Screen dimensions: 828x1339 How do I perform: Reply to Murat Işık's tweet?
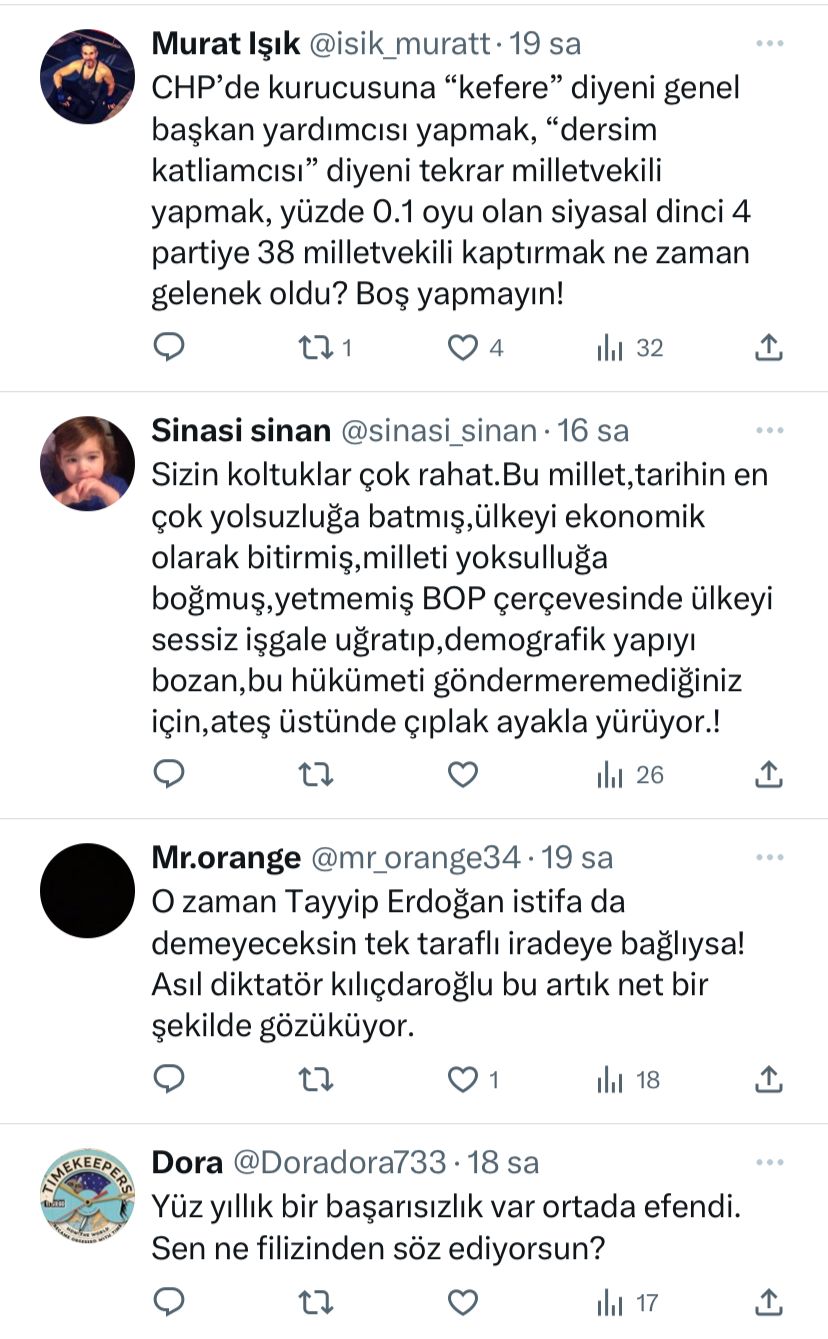[171, 347]
